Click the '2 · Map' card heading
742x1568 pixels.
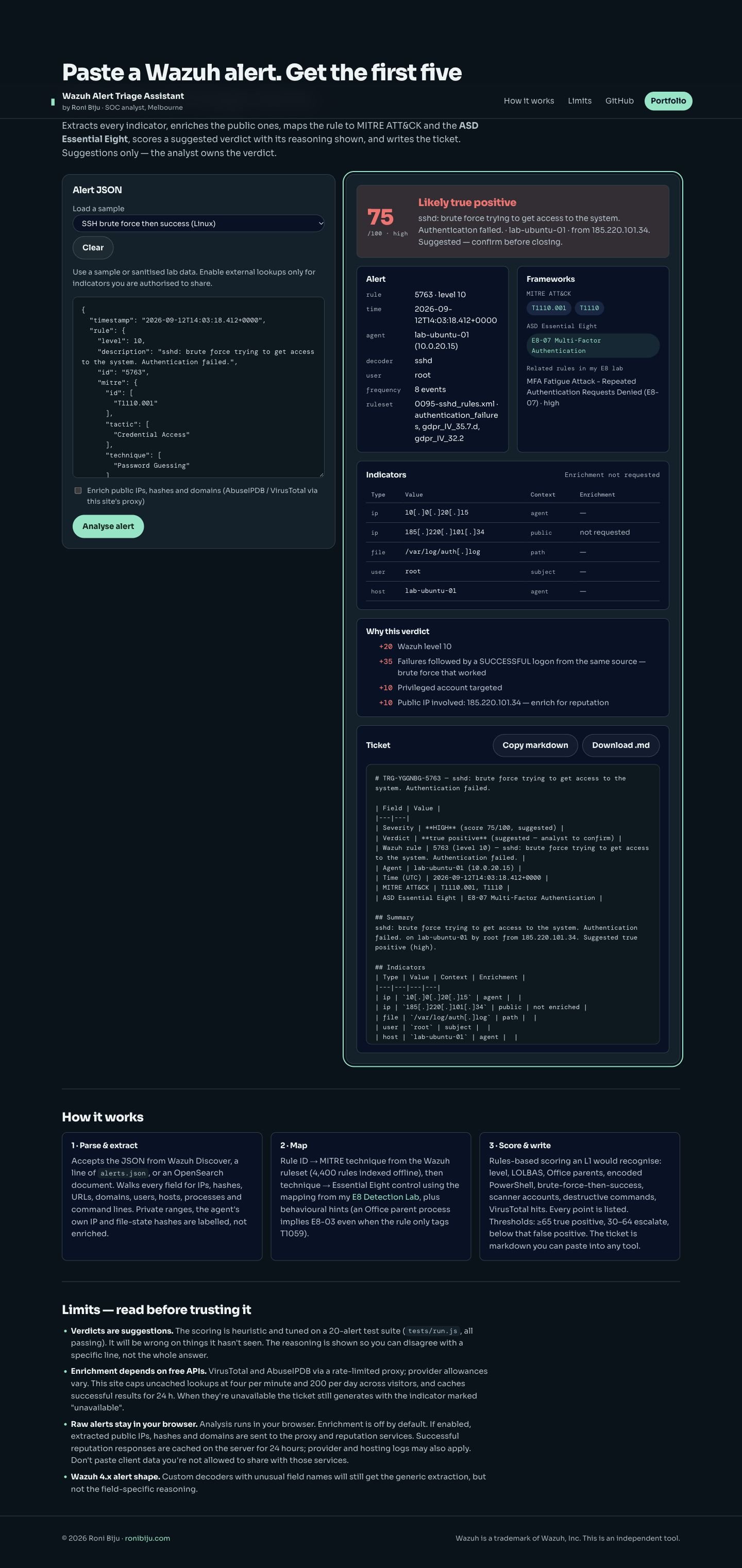(293, 1146)
